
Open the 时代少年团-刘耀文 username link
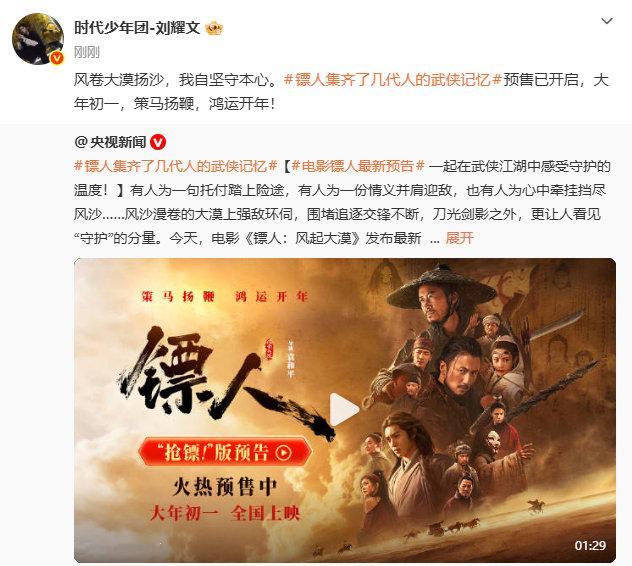click(137, 28)
